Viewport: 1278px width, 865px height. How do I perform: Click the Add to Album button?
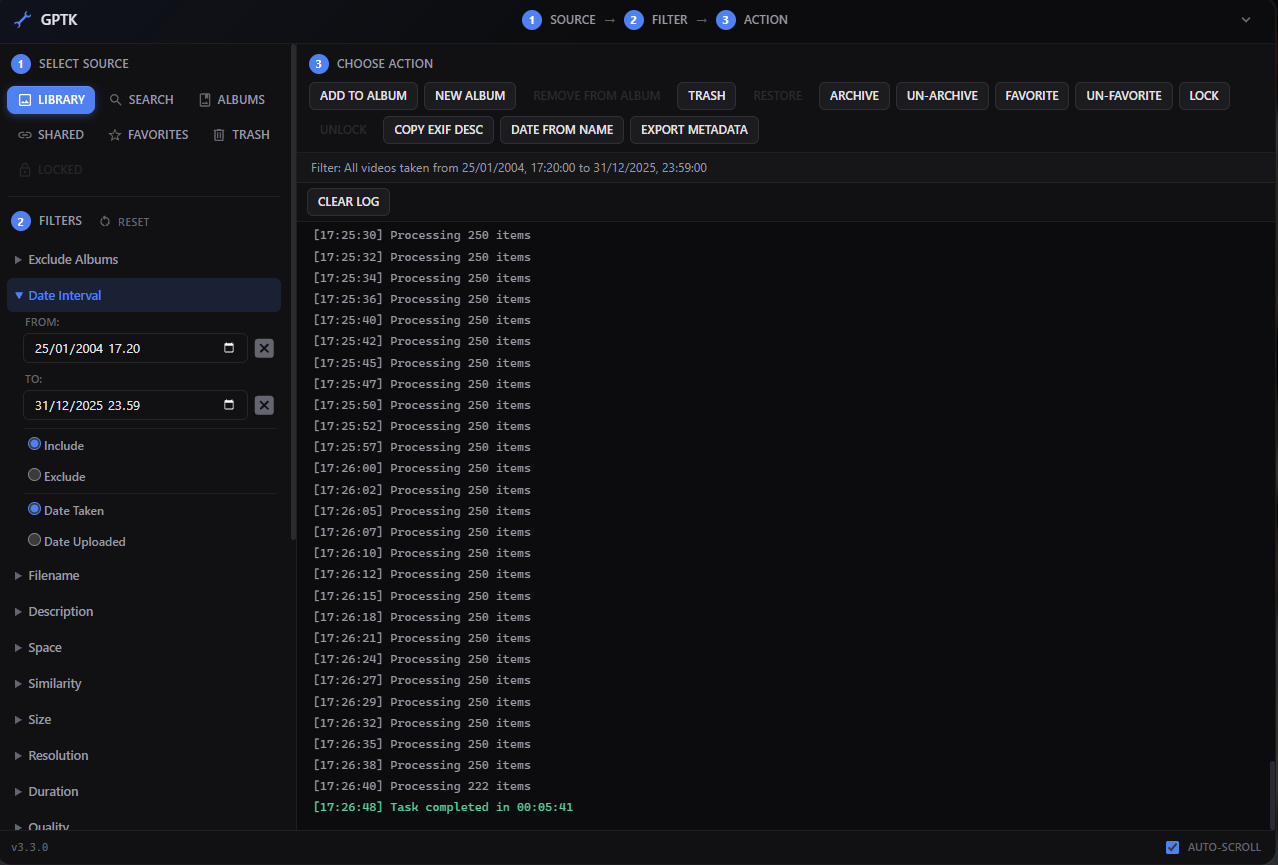tap(363, 96)
